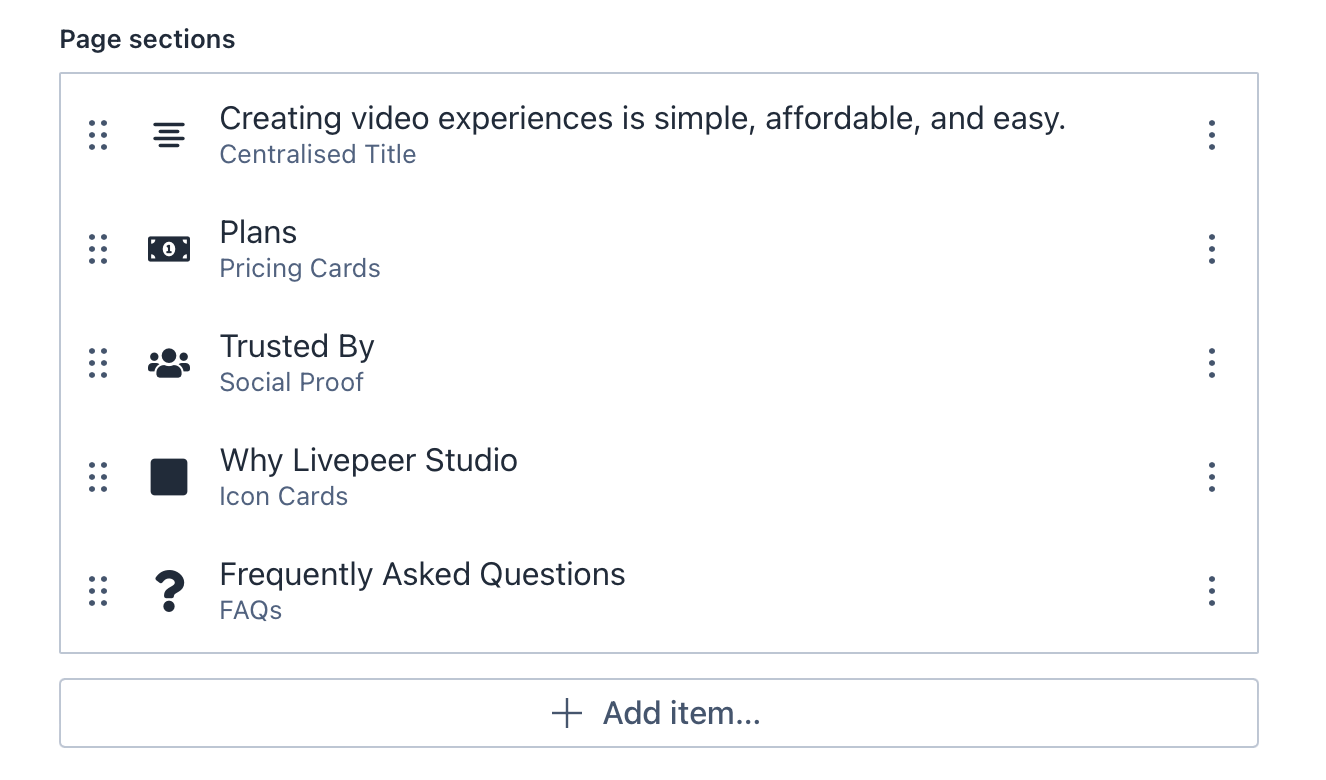
Task: Click the centered text alignment icon
Action: coord(169,135)
